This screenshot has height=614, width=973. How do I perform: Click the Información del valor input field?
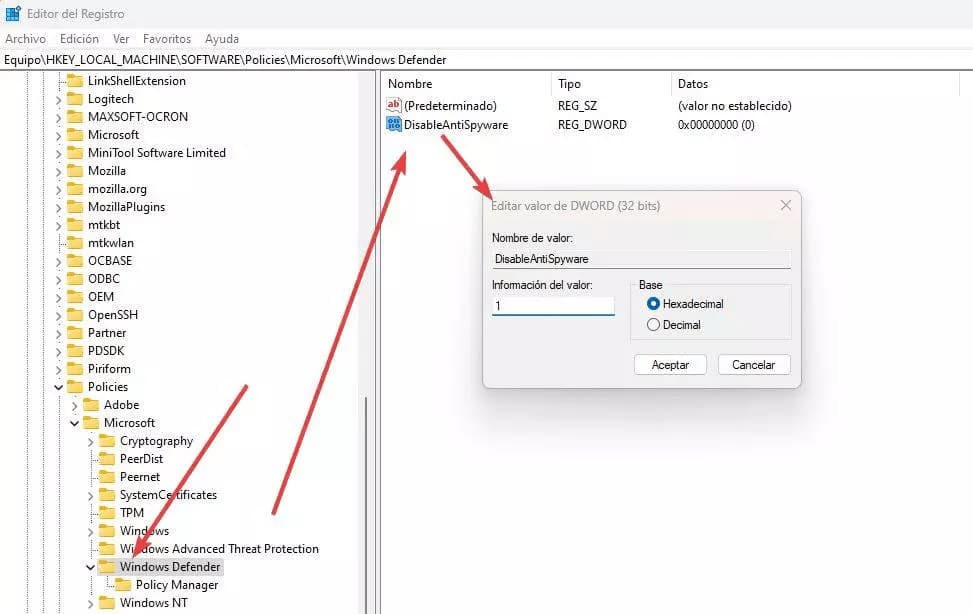click(x=553, y=305)
